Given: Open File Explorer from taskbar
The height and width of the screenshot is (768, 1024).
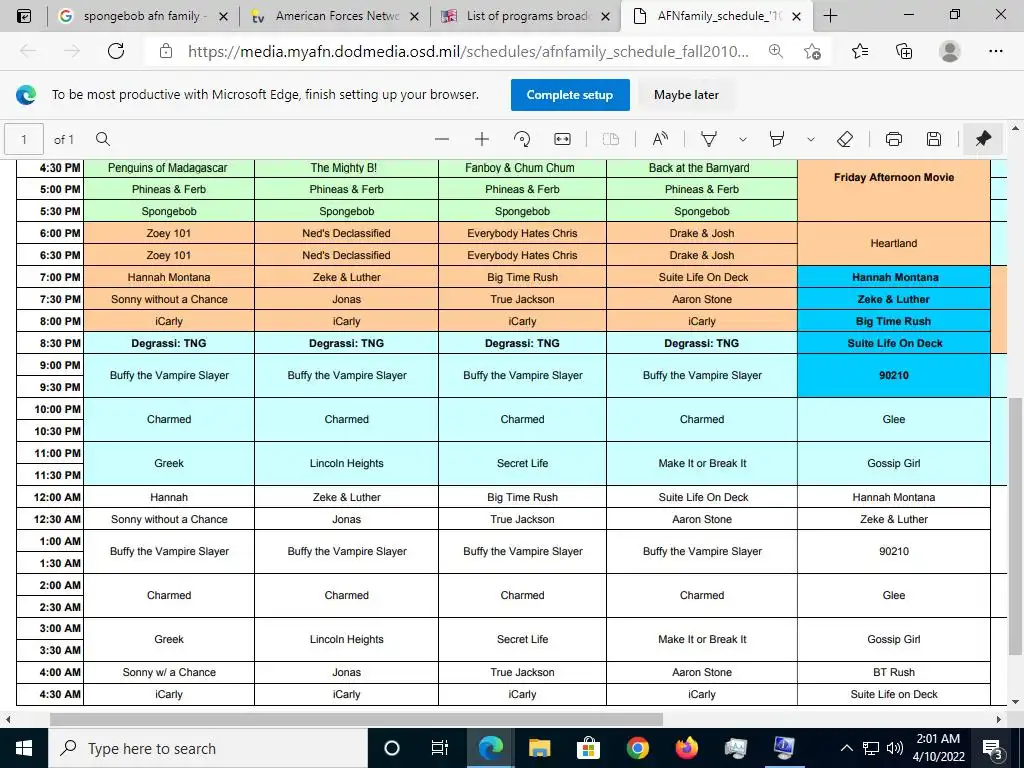Looking at the screenshot, I should [539, 748].
